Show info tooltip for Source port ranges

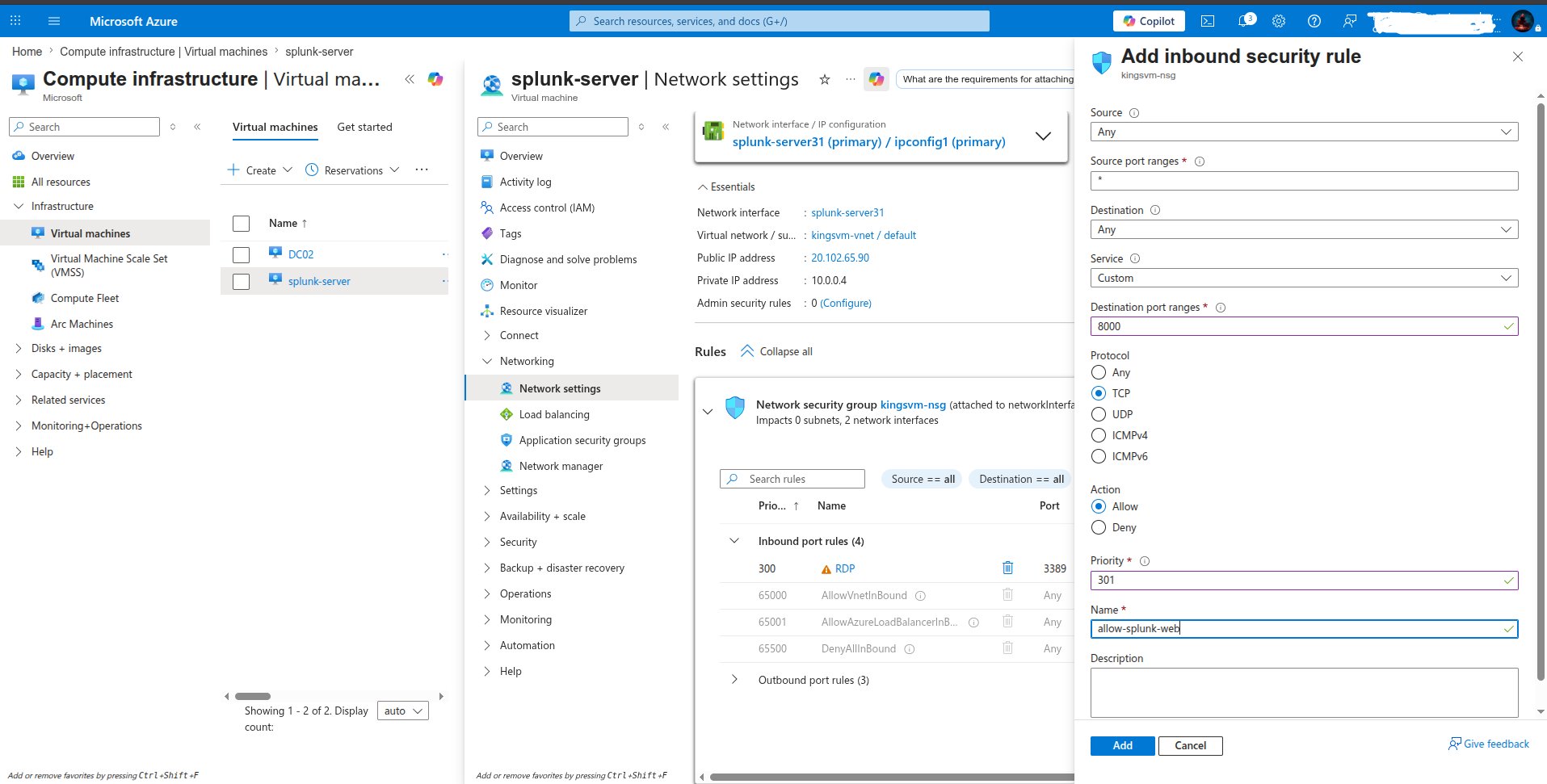1200,161
